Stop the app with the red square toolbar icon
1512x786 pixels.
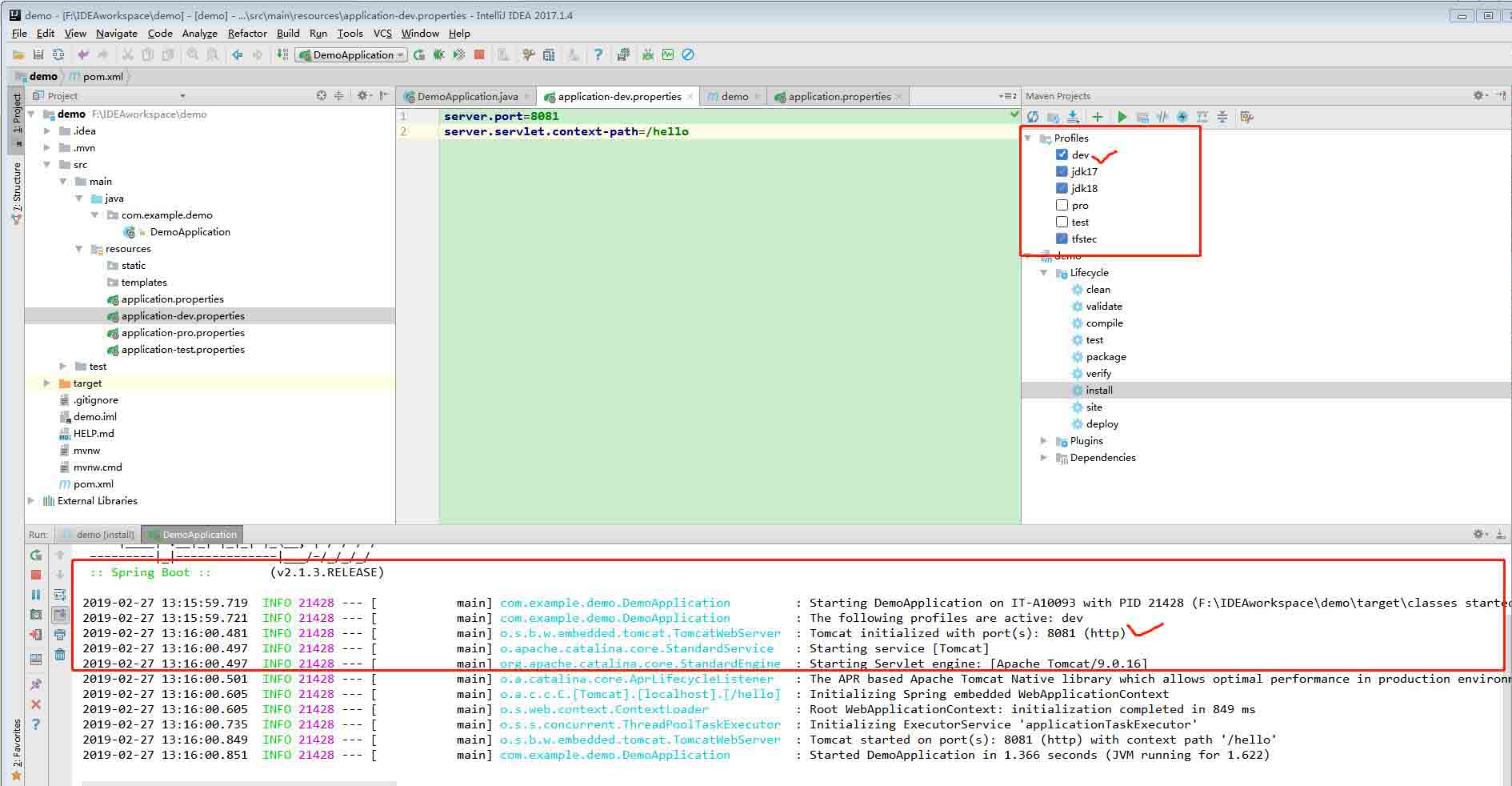pos(479,54)
